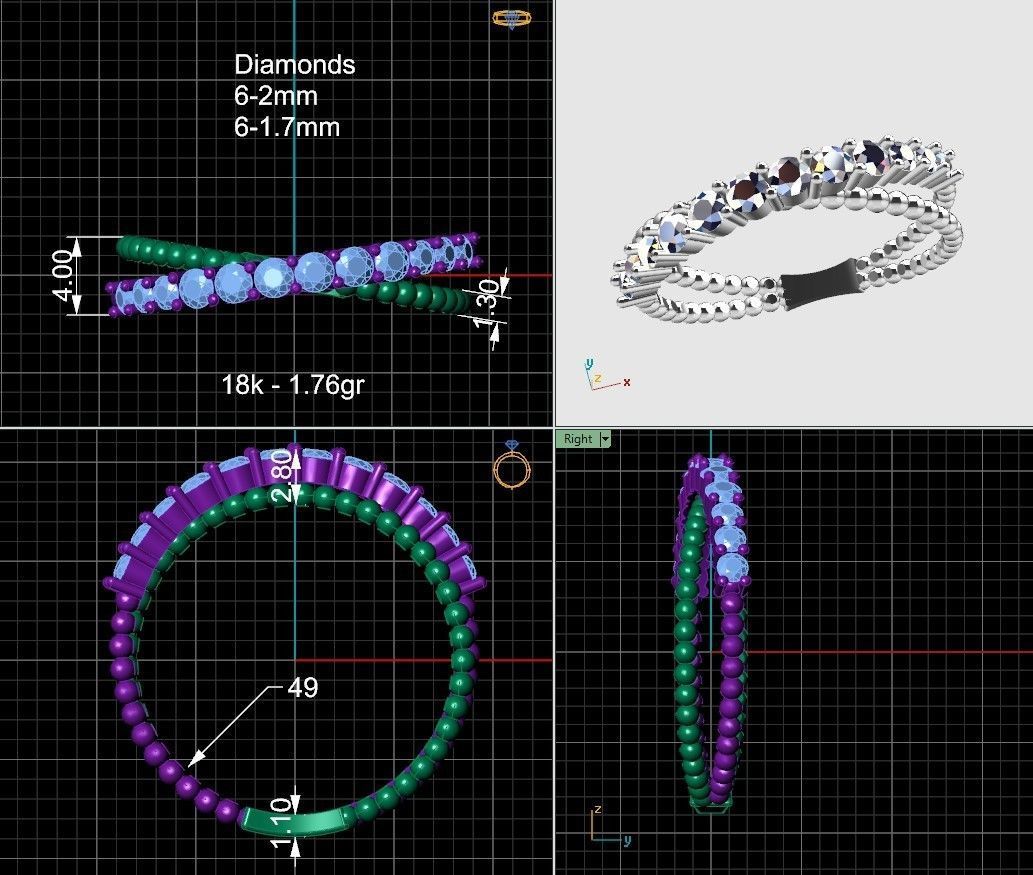The image size is (1033, 875).
Task: Select the ring size 49 leader label
Action: coord(303,687)
